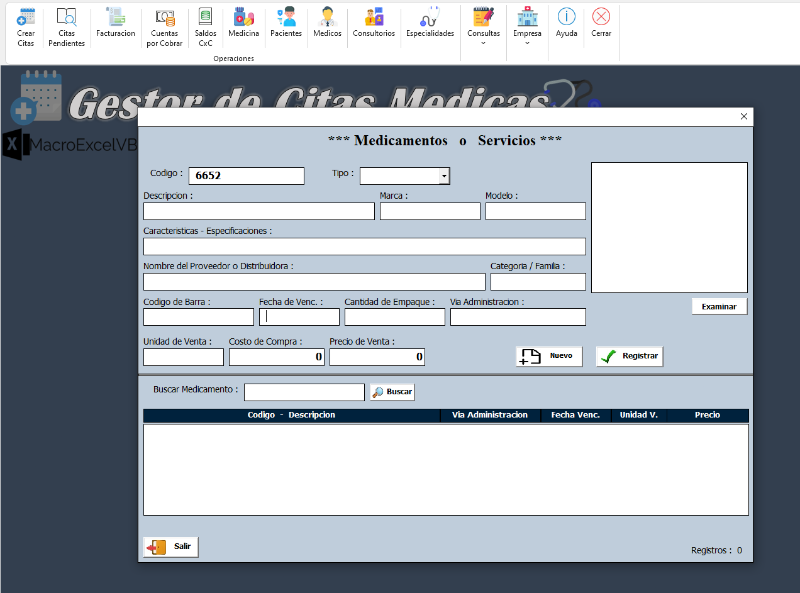Click the Precio de Venta field
This screenshot has height=593, width=800.
pyautogui.click(x=377, y=357)
